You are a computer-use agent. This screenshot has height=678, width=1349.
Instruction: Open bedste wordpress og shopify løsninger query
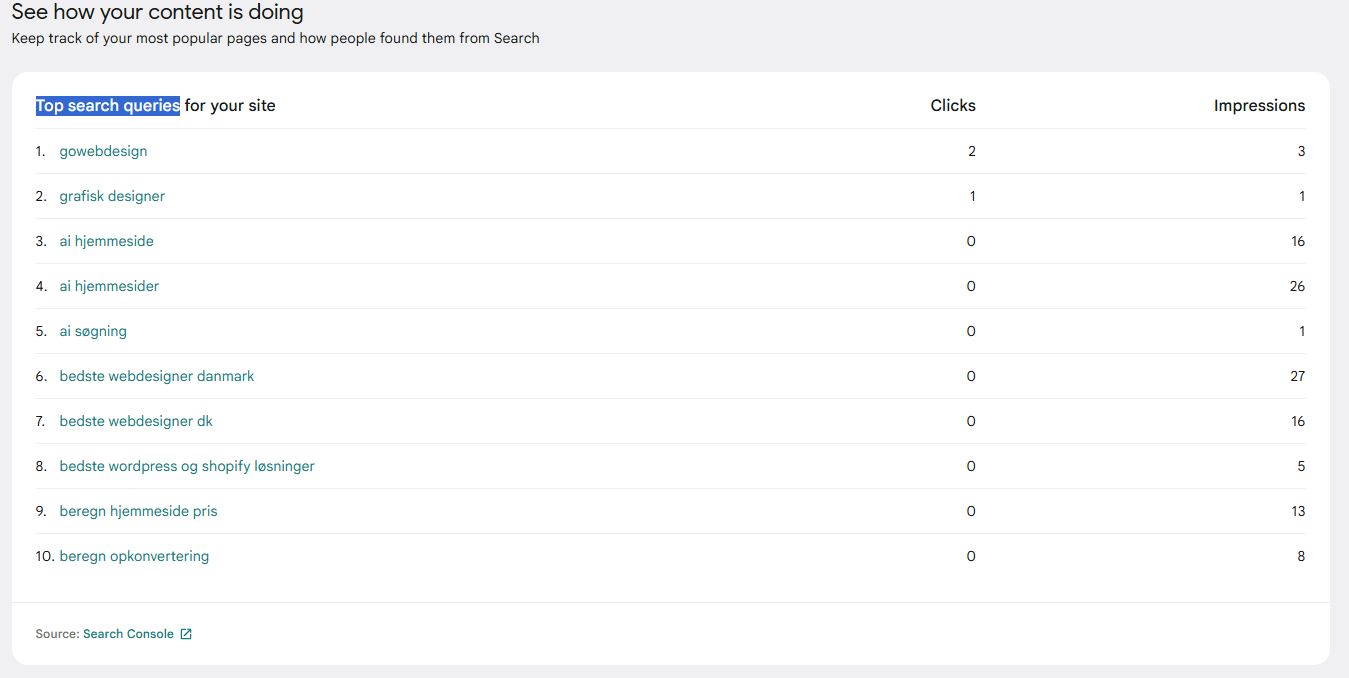(187, 466)
